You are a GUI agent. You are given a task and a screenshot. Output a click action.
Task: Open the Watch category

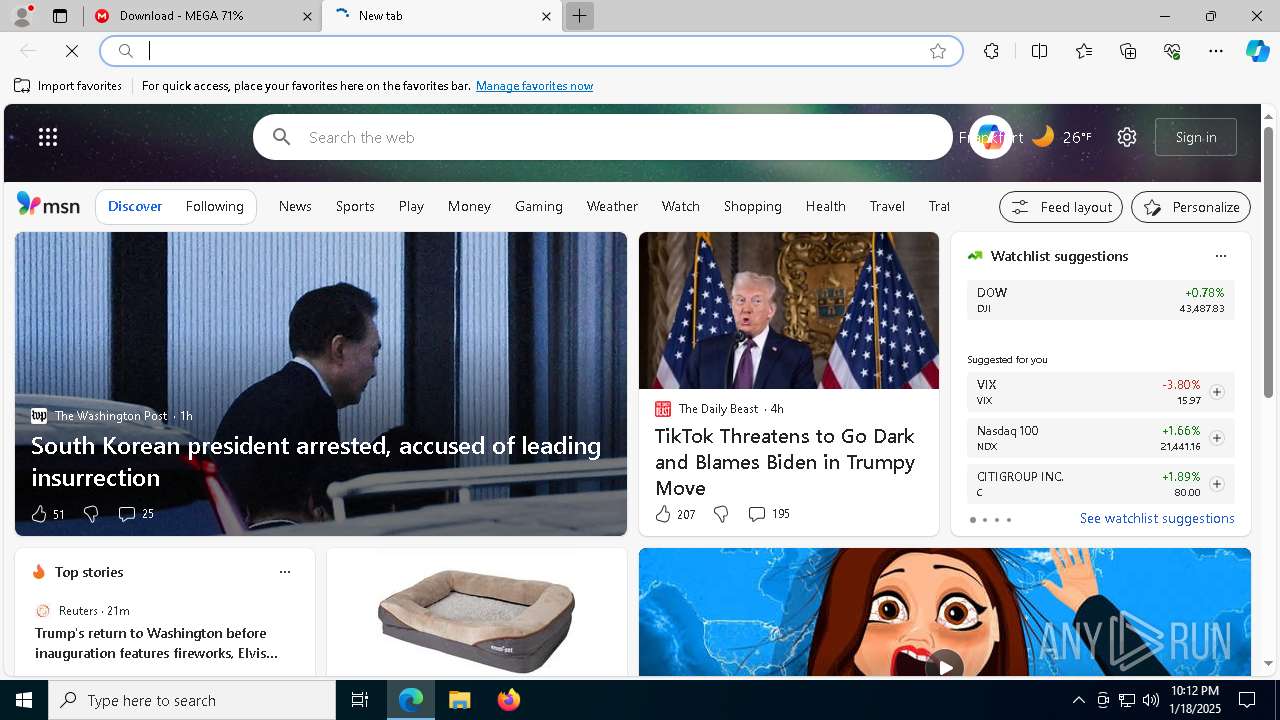(x=680, y=206)
